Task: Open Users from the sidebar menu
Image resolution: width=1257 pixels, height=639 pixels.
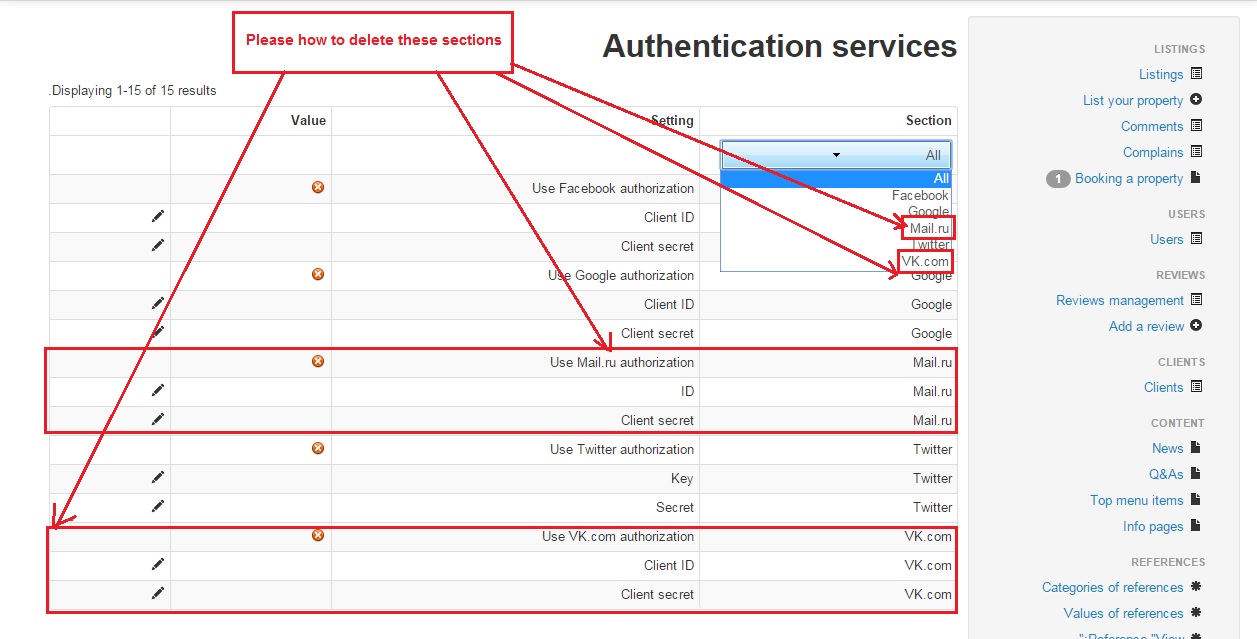Action: tap(1167, 239)
